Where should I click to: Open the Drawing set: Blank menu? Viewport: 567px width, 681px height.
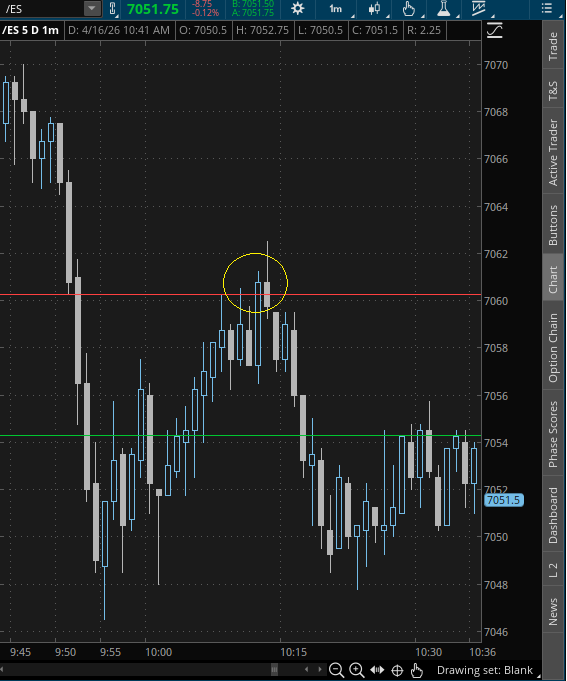[485, 670]
